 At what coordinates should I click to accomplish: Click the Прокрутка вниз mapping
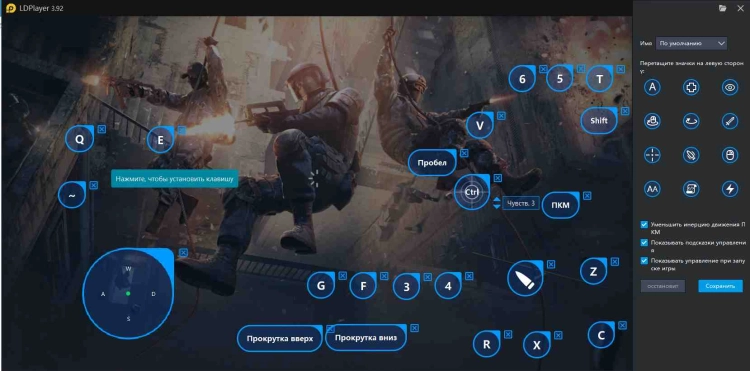point(366,337)
